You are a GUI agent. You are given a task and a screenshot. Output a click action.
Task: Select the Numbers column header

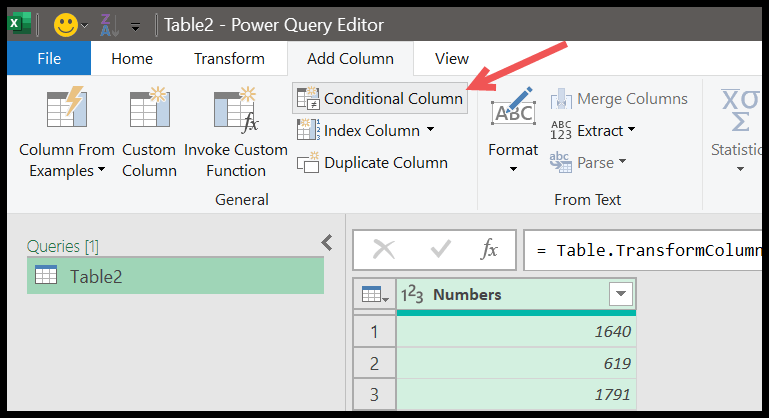[516, 295]
